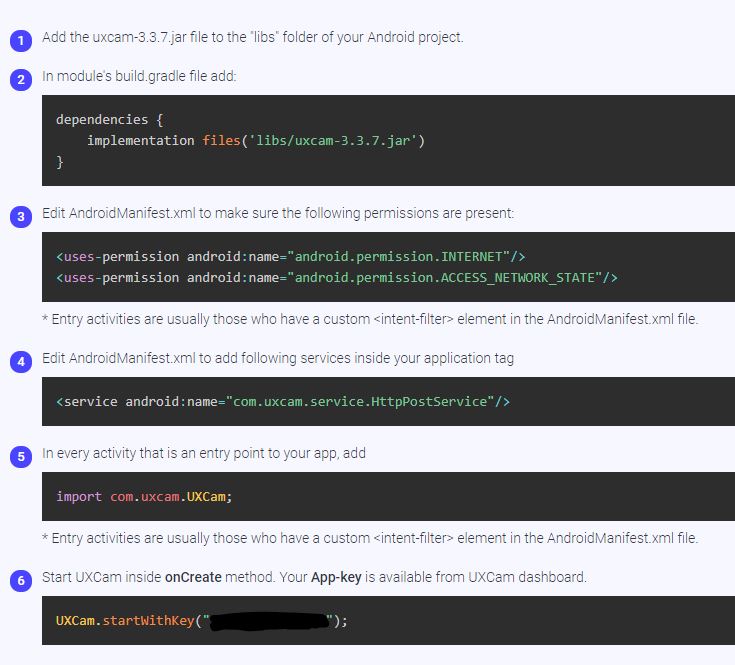Click the 'Add the uxcam-3.3.7.jar file' instruction text
Image resolution: width=735 pixels, height=665 pixels.
253,37
